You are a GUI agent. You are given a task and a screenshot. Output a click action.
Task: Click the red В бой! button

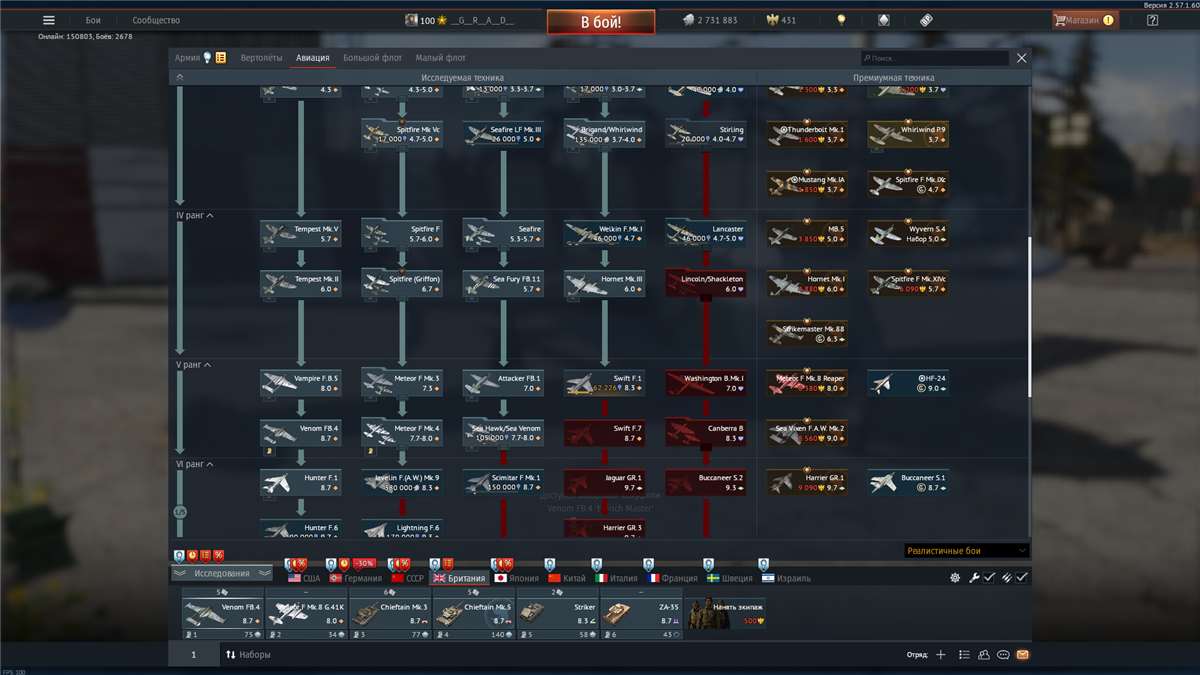click(601, 21)
